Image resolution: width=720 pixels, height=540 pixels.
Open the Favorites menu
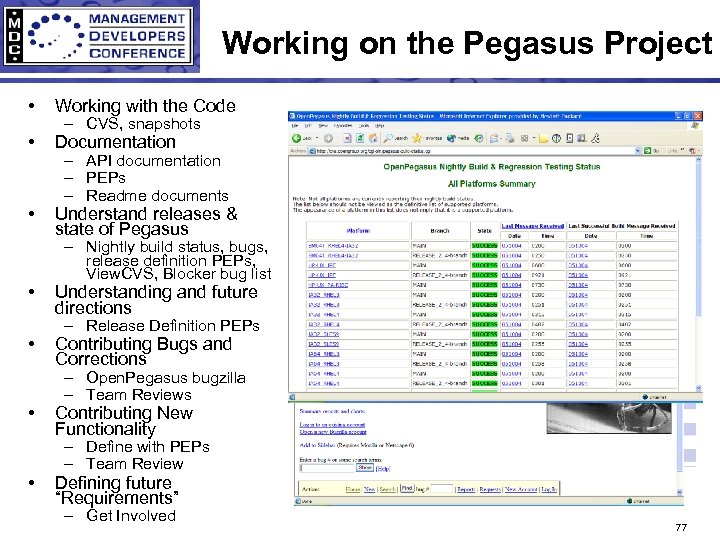tap(343, 125)
